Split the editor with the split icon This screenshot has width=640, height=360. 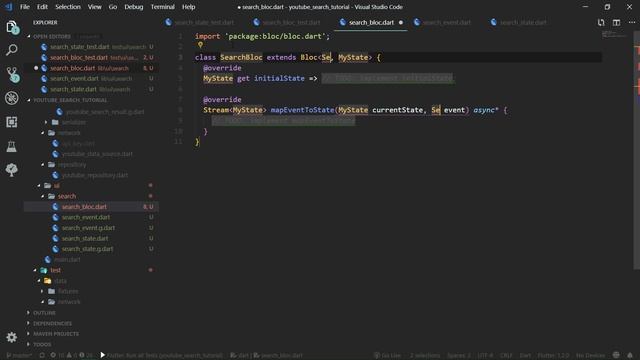616,22
